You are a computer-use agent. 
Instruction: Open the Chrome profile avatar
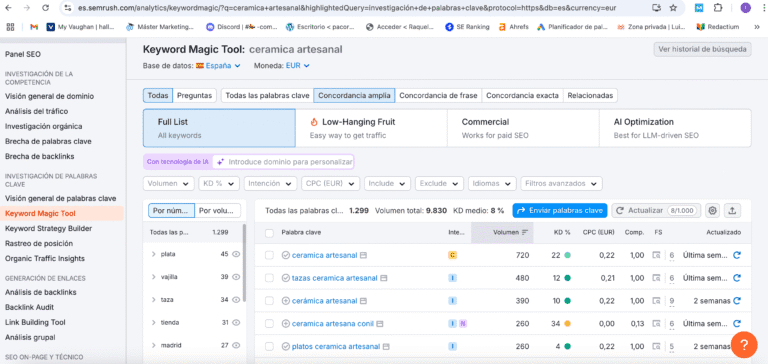(x=745, y=8)
